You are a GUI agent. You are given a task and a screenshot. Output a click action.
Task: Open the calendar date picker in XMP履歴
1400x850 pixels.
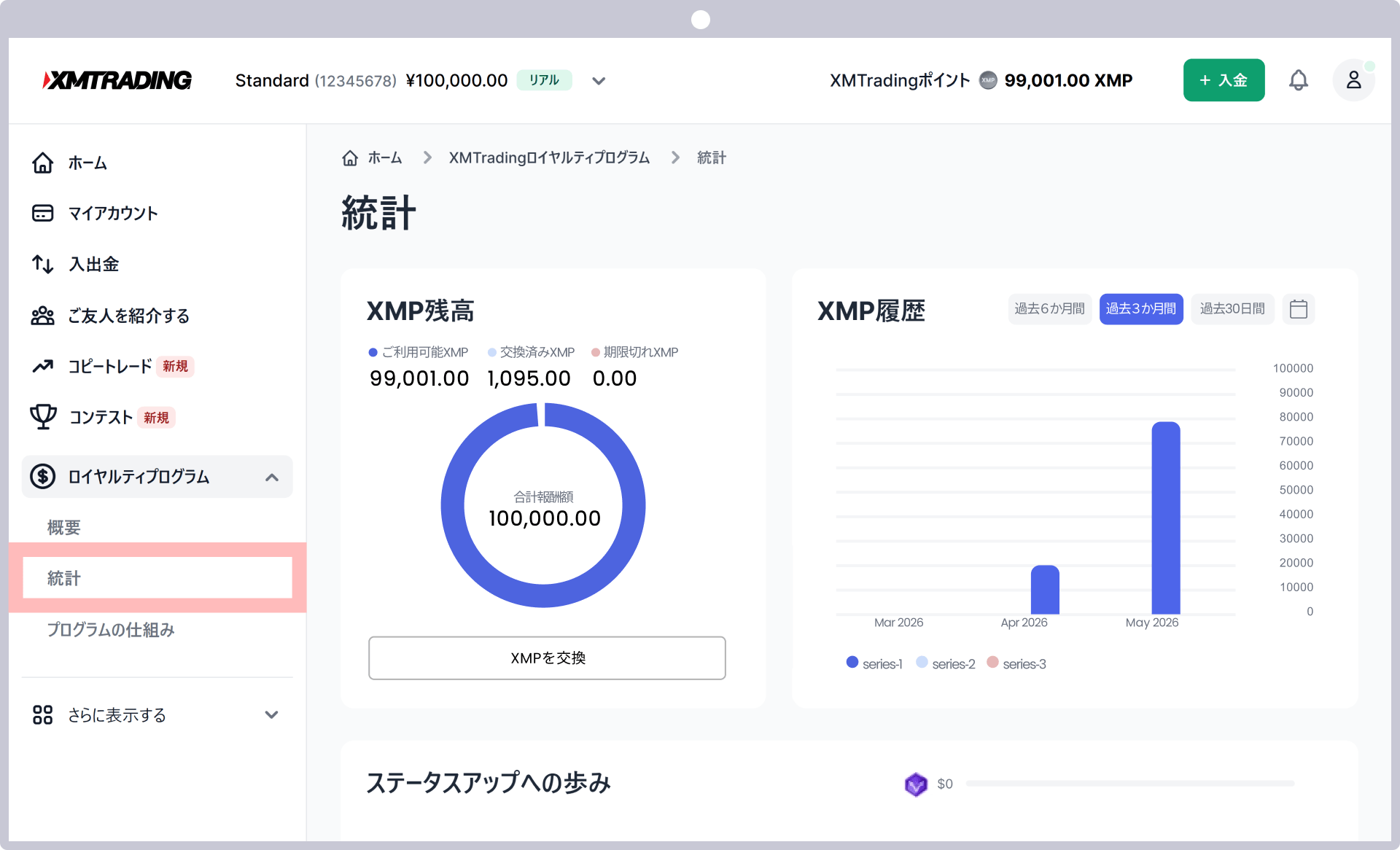pyautogui.click(x=1298, y=309)
